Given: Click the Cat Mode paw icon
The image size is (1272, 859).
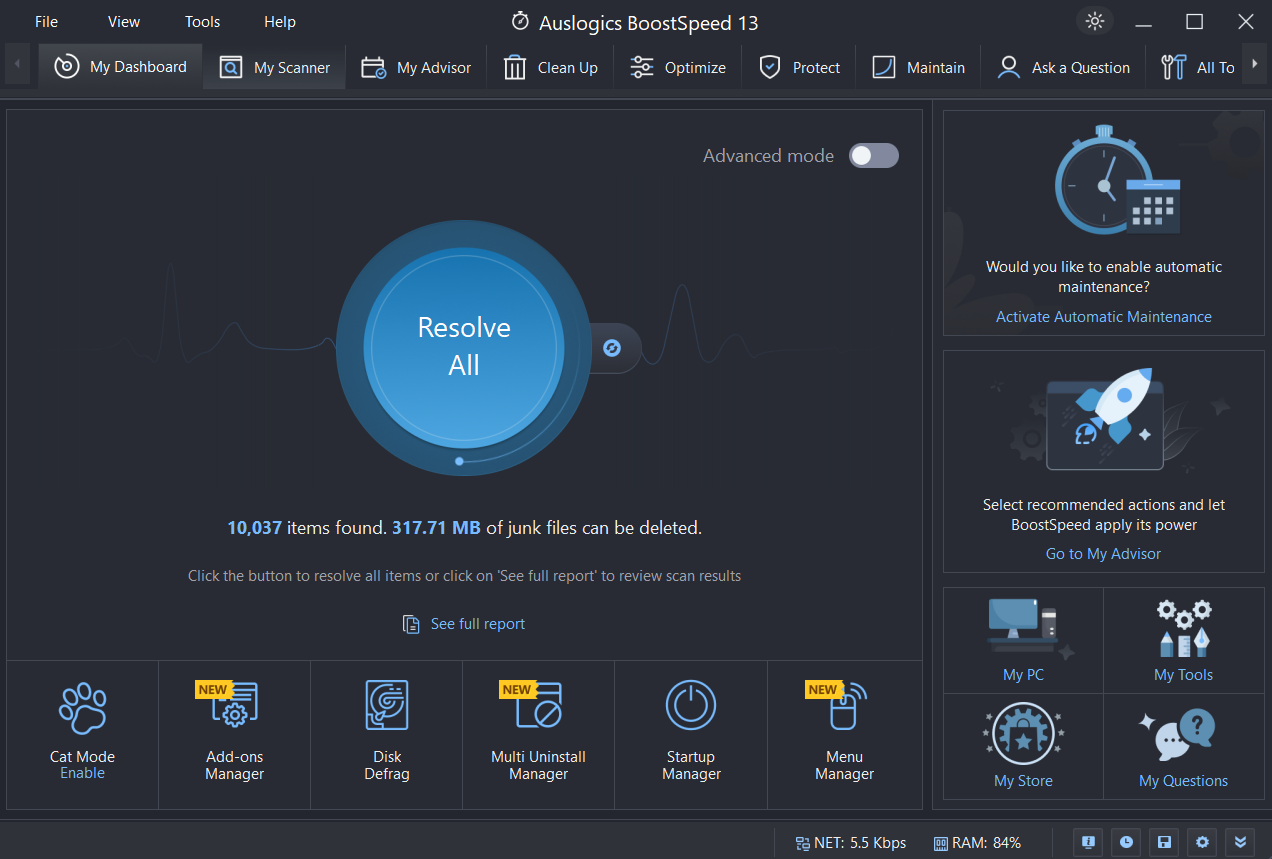Looking at the screenshot, I should pos(82,708).
